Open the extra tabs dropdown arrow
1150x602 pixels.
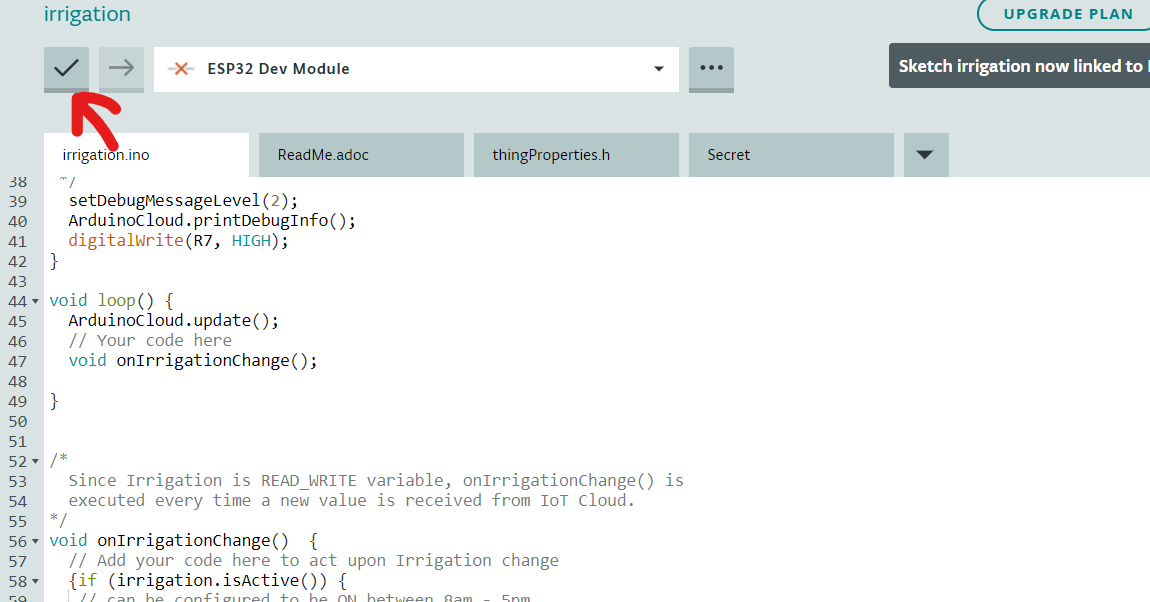pos(925,155)
